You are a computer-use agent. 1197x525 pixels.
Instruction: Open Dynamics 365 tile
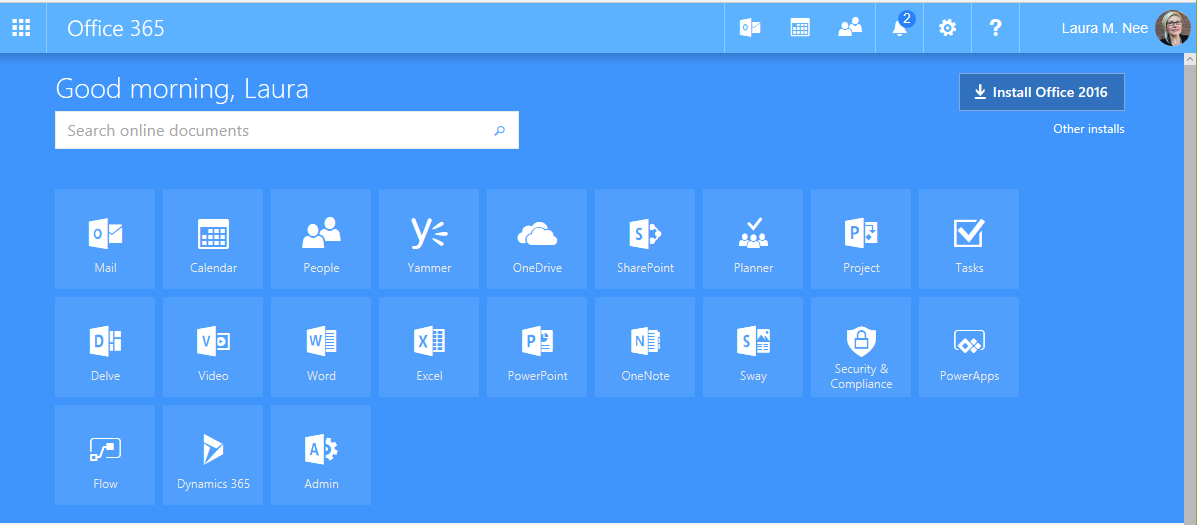pos(213,455)
